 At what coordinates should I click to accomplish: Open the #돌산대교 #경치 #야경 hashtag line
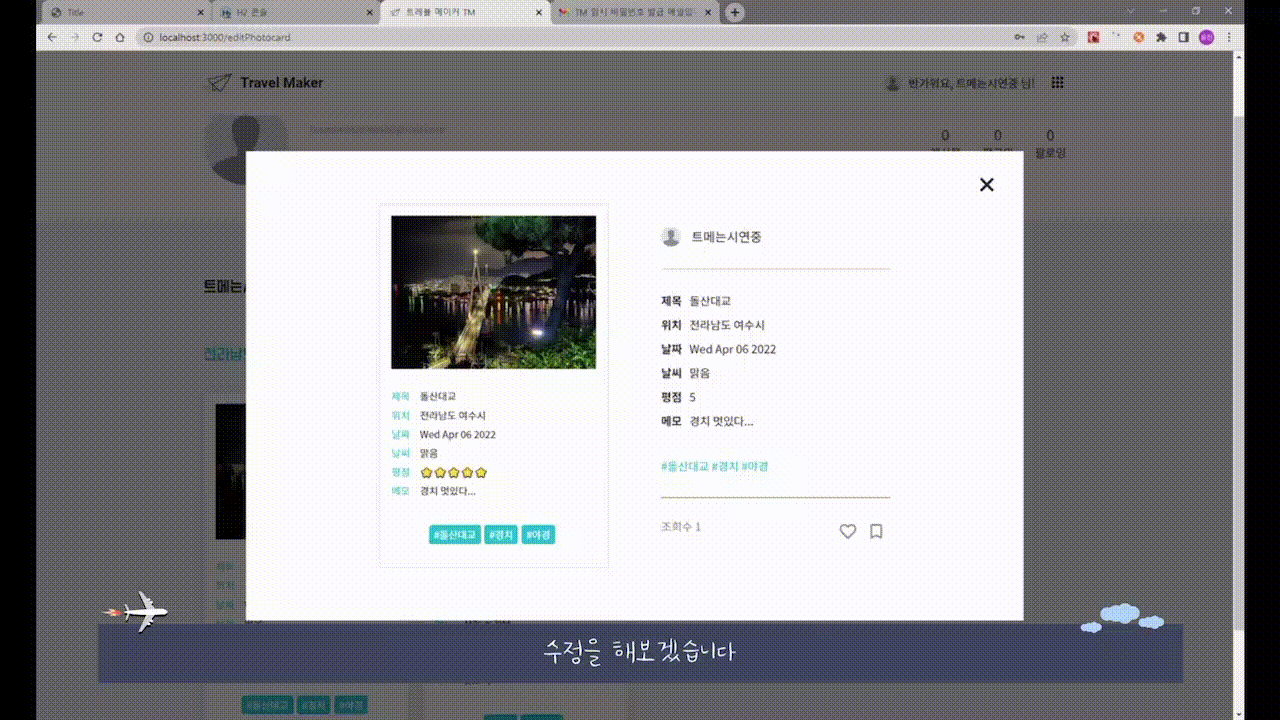pyautogui.click(x=714, y=466)
